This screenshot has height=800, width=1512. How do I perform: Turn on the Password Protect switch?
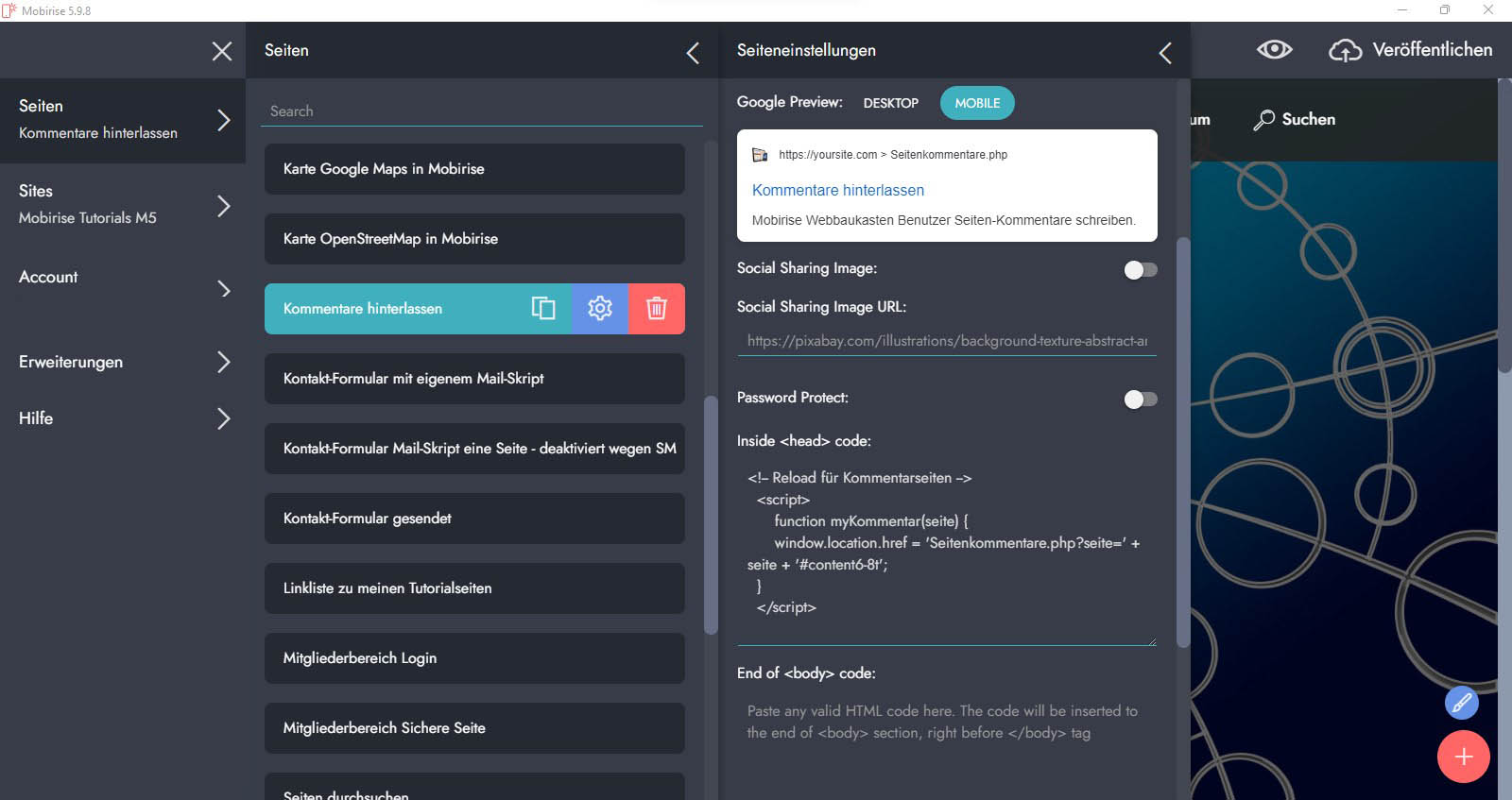1140,400
